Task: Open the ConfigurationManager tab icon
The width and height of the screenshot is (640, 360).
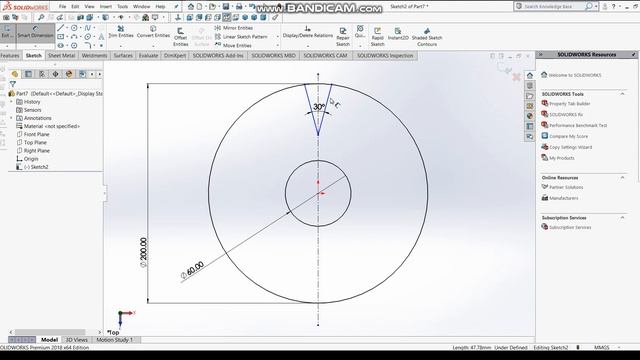Action: pyautogui.click(x=42, y=74)
